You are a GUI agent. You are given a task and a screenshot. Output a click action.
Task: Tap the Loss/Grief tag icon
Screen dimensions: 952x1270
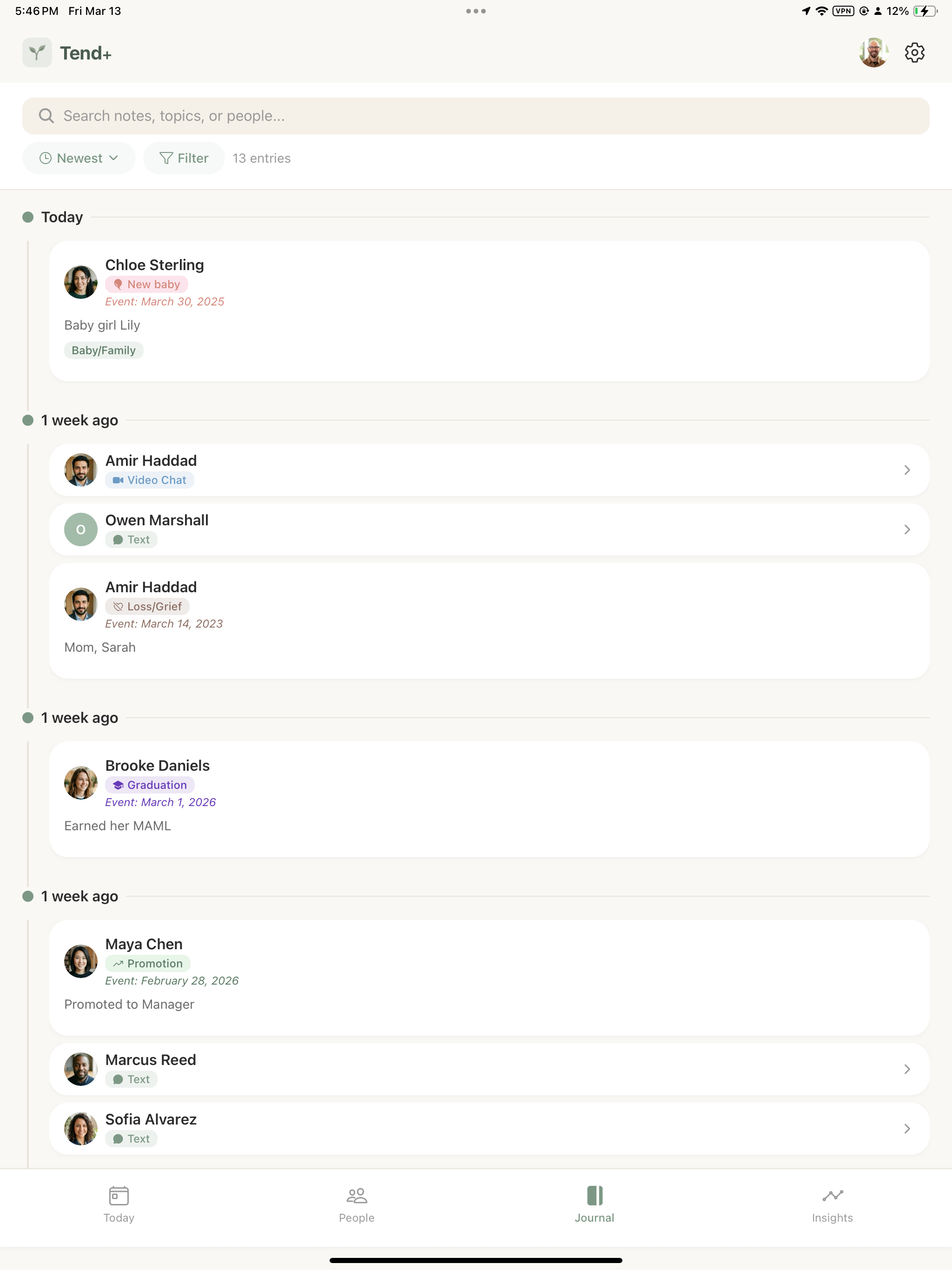118,606
